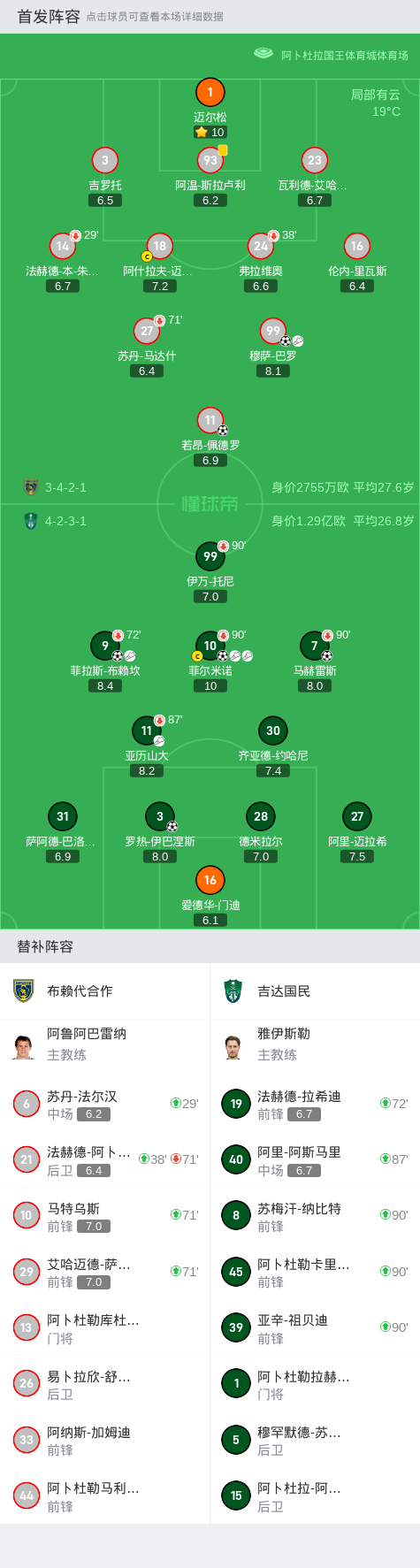
Task: Click the 布赖代合作 team crest
Action: (x=24, y=991)
